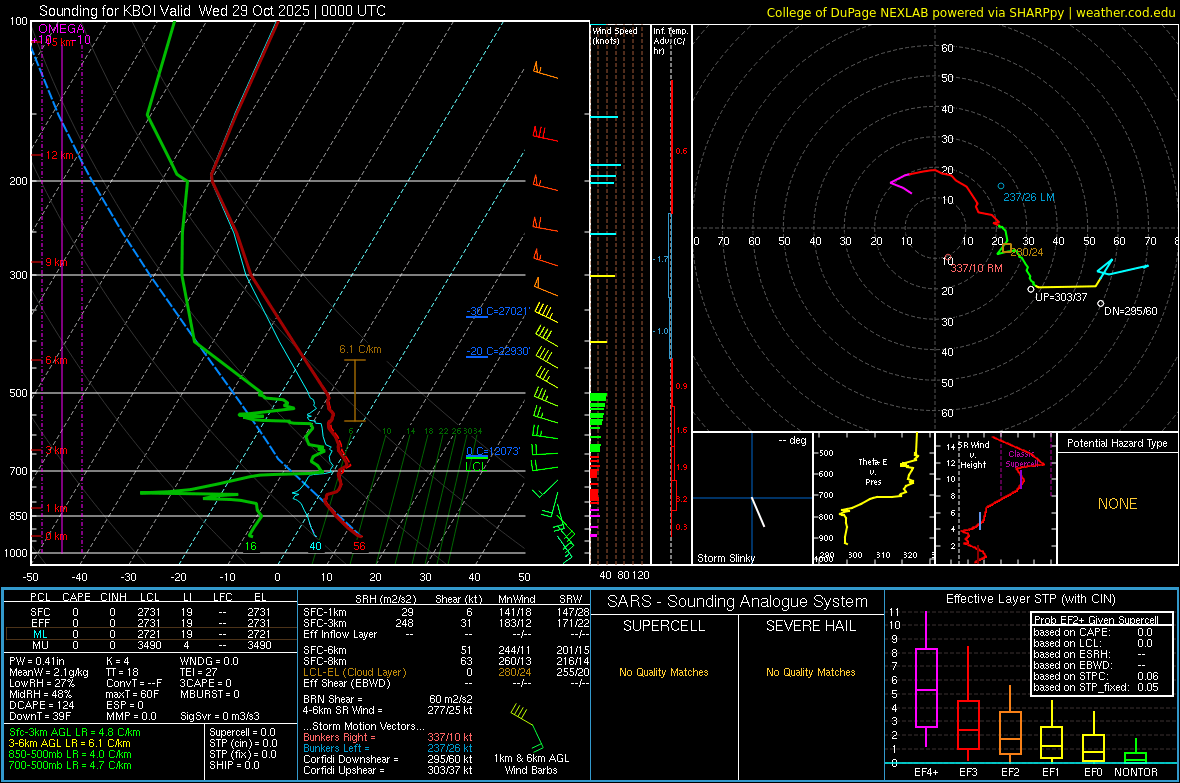This screenshot has height=783, width=1180.
Task: Click the 1km & 6km AGL Wind Barbs caption
Action: [531, 764]
